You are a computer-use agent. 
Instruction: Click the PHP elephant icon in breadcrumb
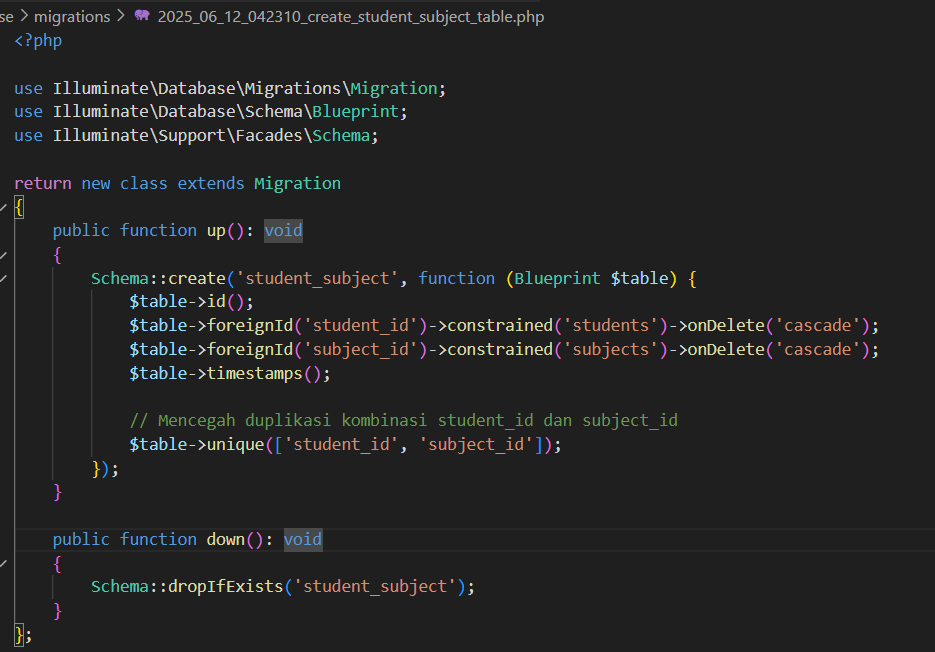(142, 17)
